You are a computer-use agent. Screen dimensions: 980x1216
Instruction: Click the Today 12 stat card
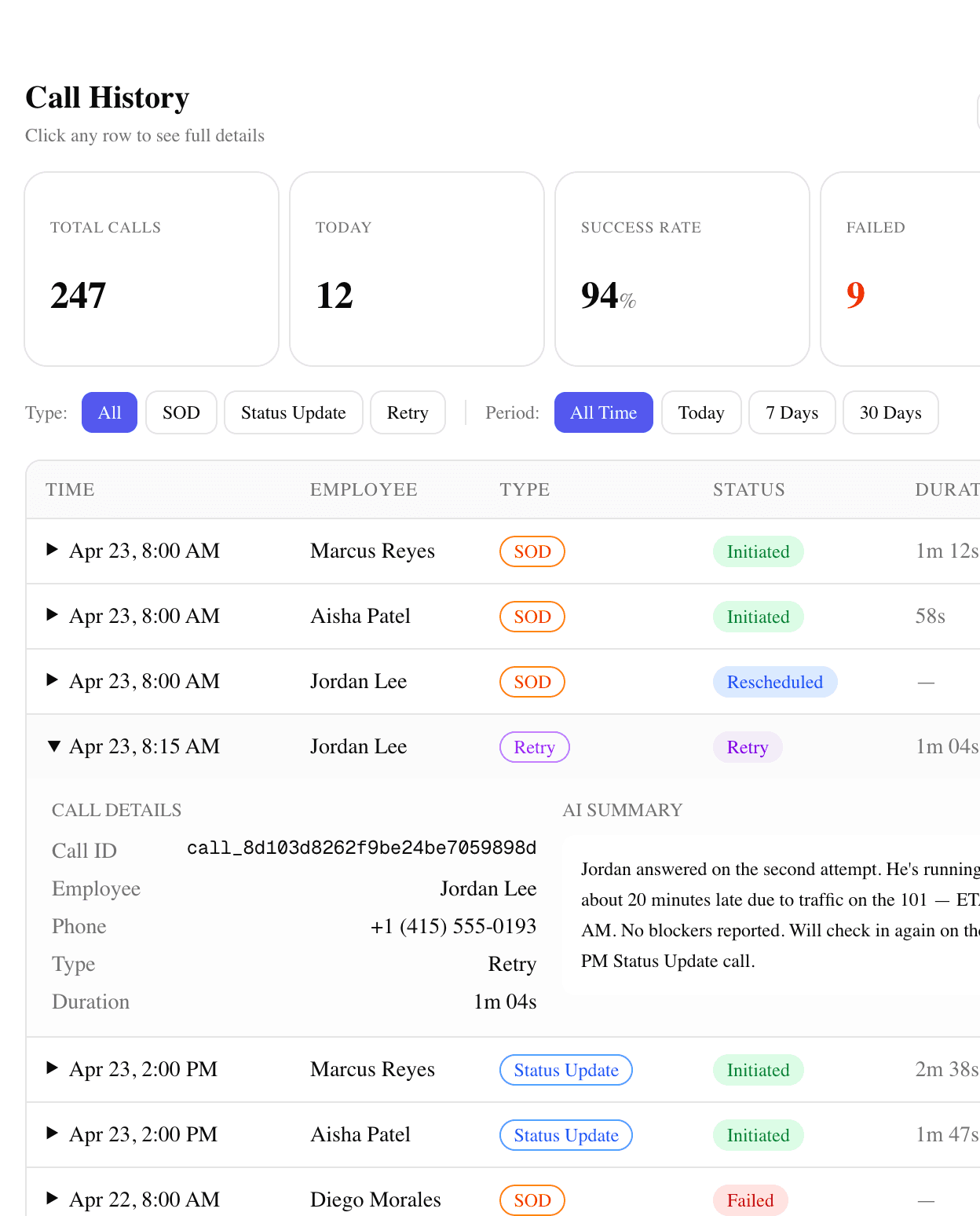(x=417, y=269)
